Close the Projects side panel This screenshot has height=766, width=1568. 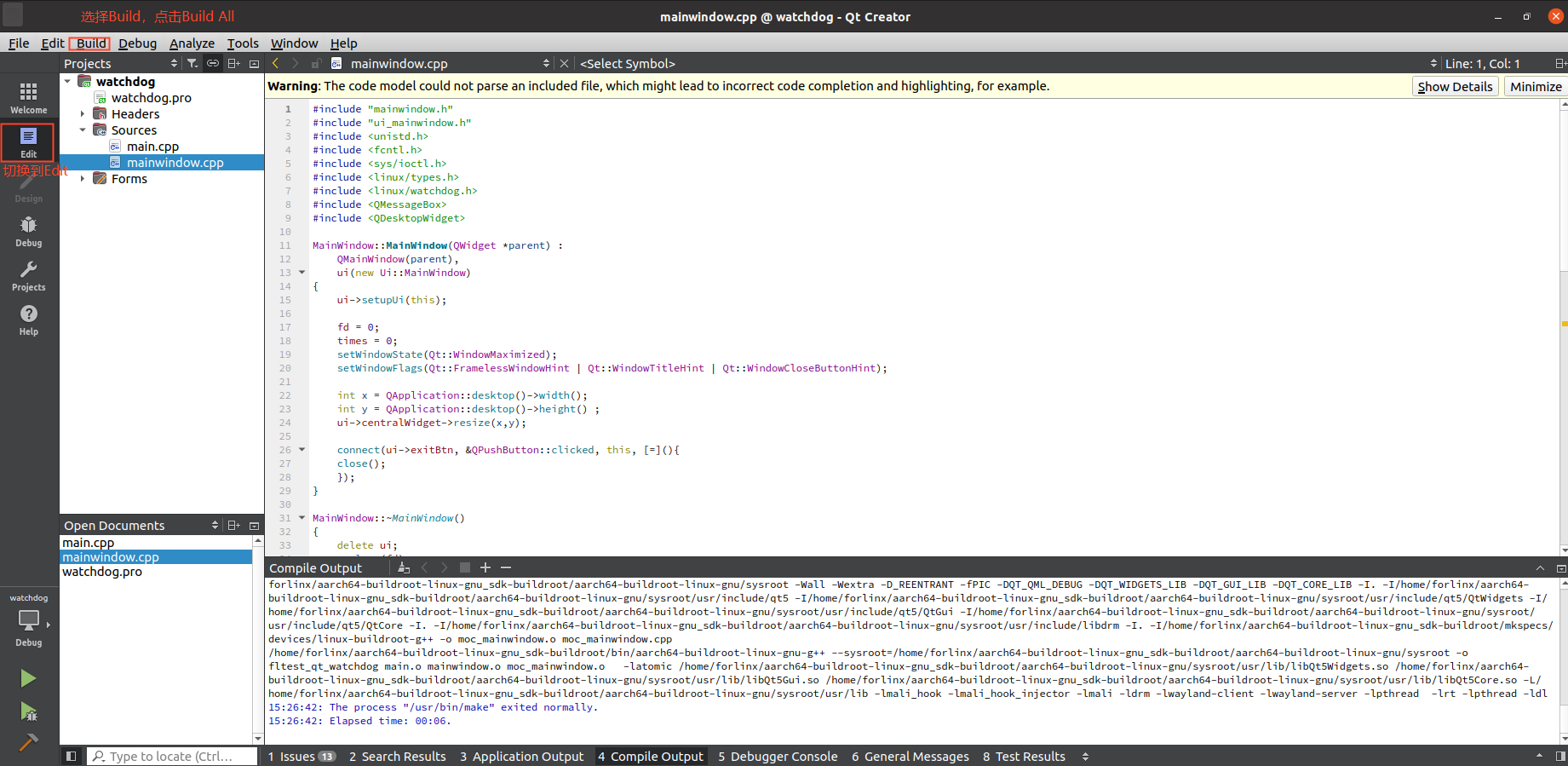point(254,63)
